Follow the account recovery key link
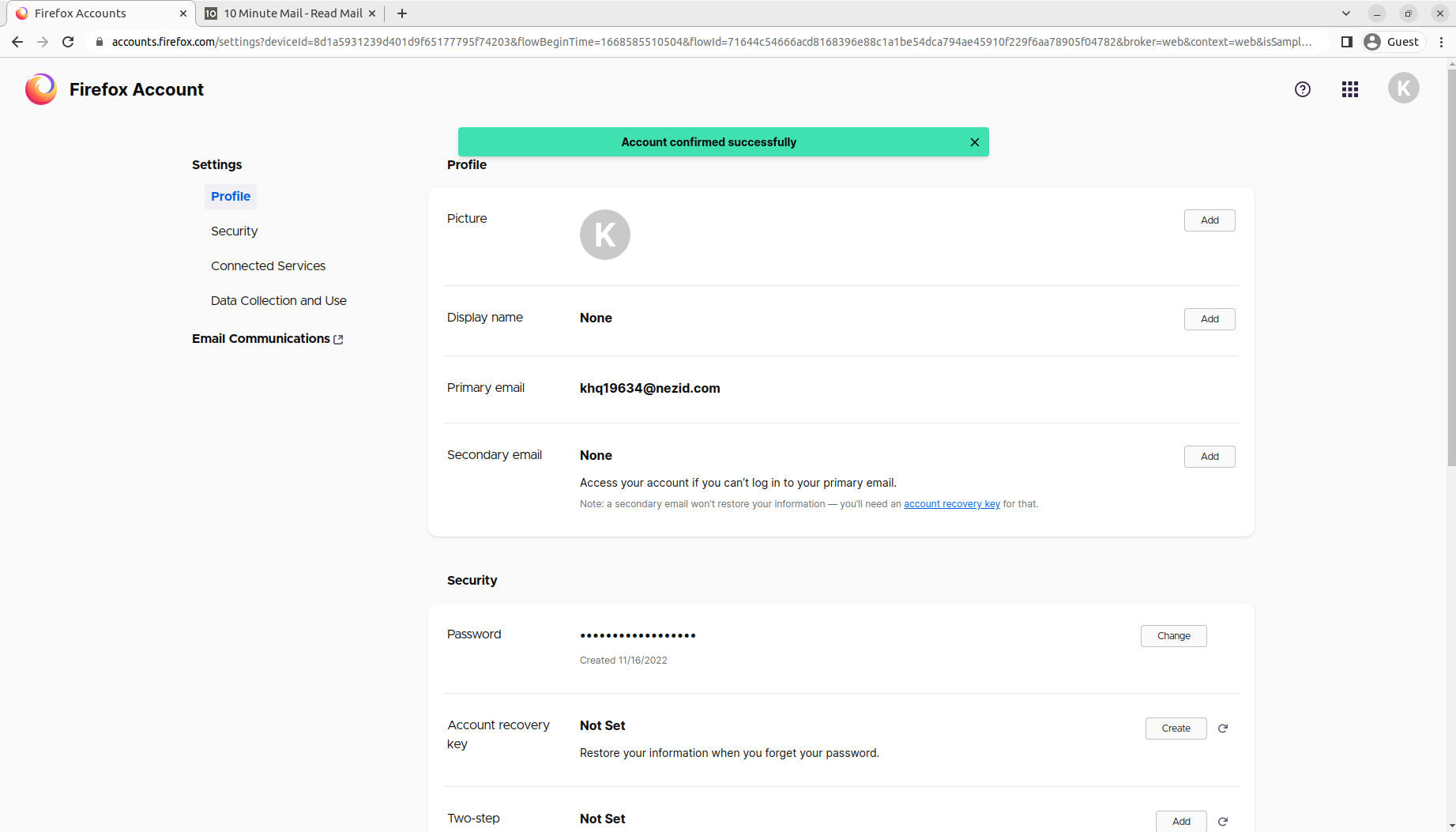This screenshot has height=832, width=1456. pyautogui.click(x=951, y=503)
